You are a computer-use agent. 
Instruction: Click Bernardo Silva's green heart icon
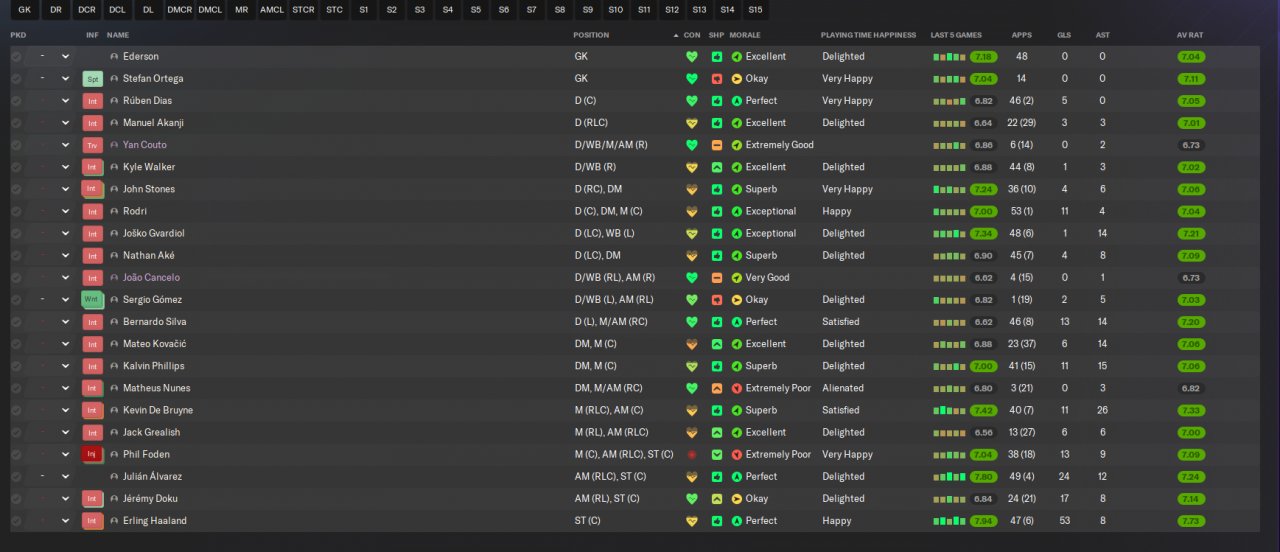[691, 322]
